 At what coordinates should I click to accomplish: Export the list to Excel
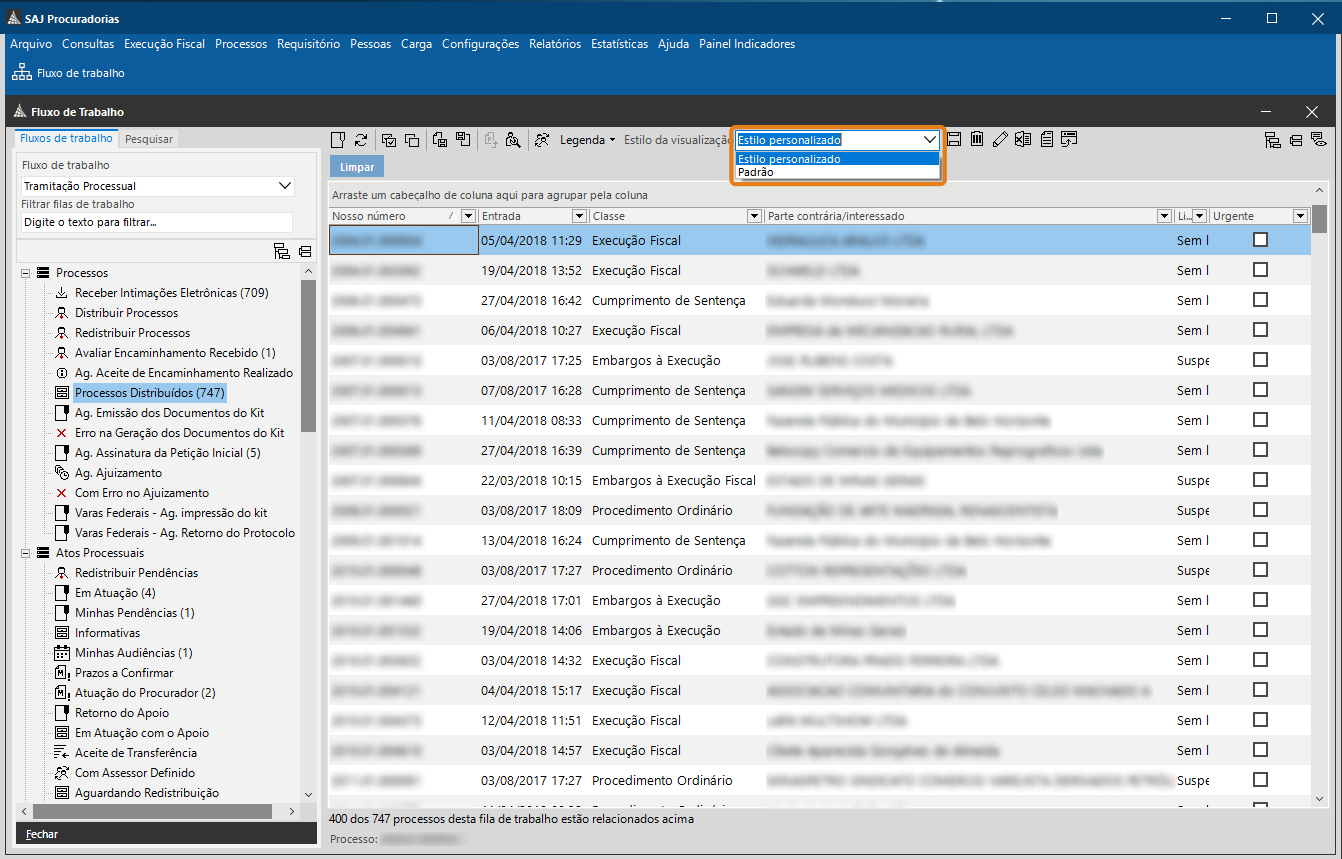1022,139
